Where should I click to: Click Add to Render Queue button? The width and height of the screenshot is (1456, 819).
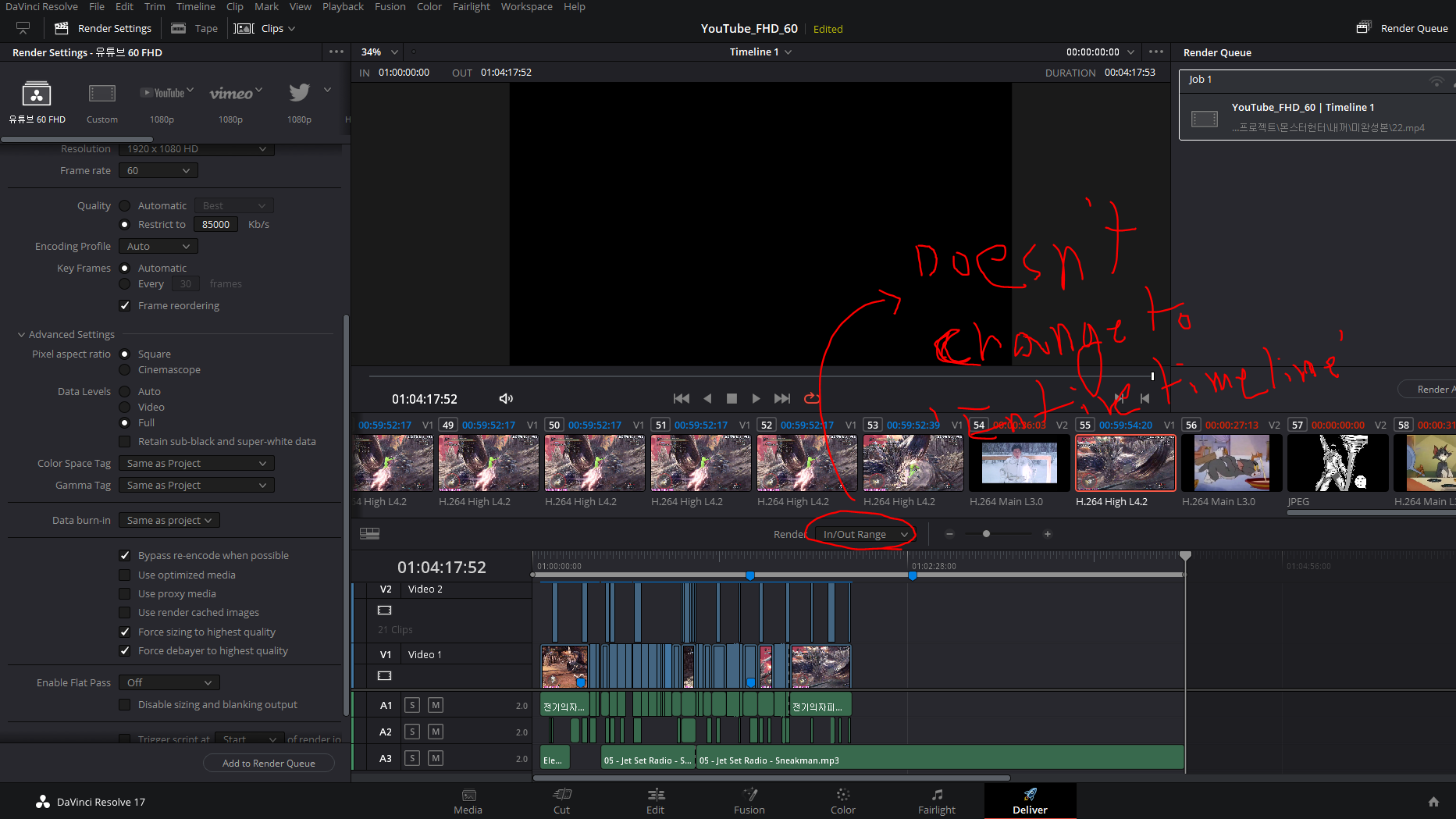269,763
